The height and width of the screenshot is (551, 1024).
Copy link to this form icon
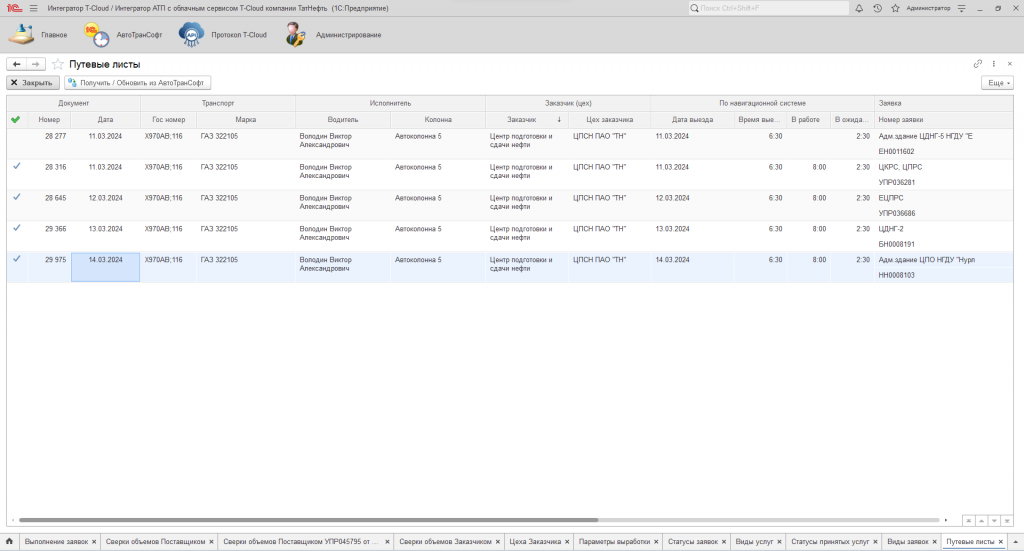[978, 64]
